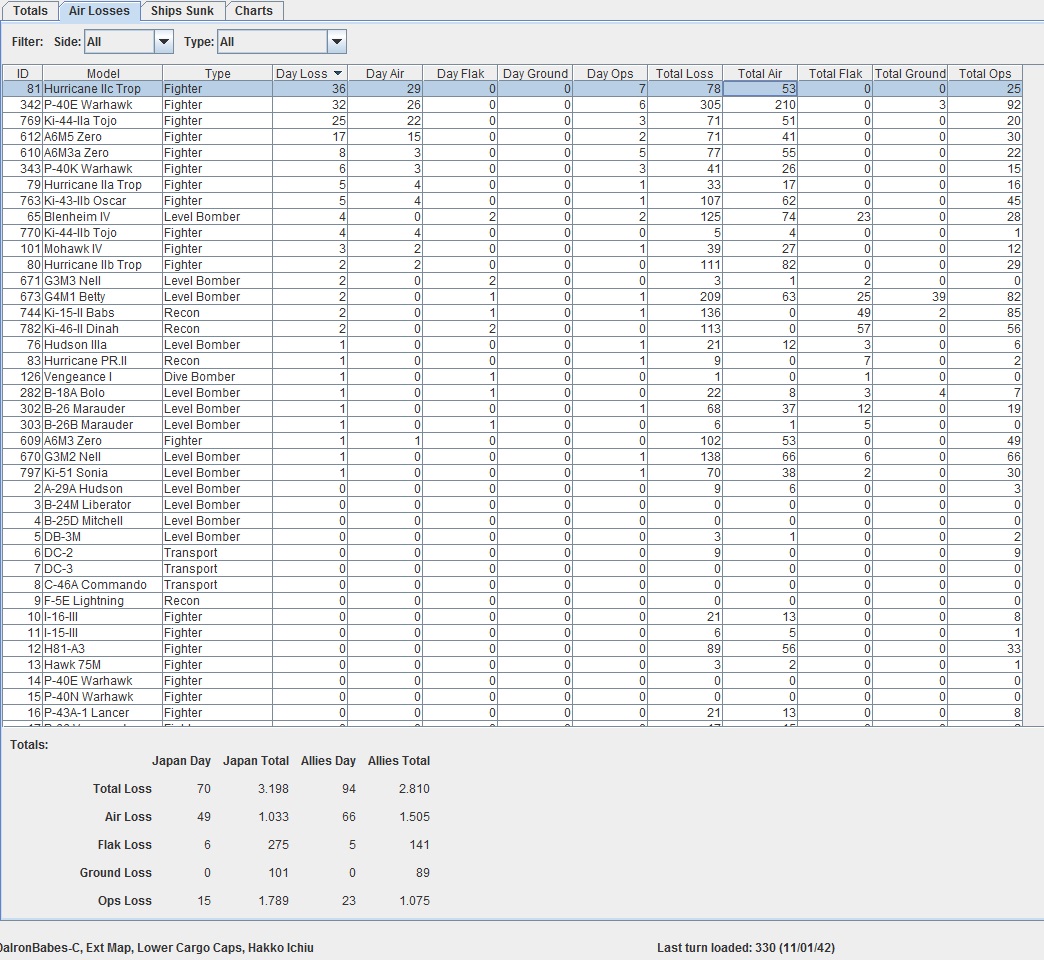The image size is (1044, 960).
Task: Sort by the Type column header
Action: point(217,73)
